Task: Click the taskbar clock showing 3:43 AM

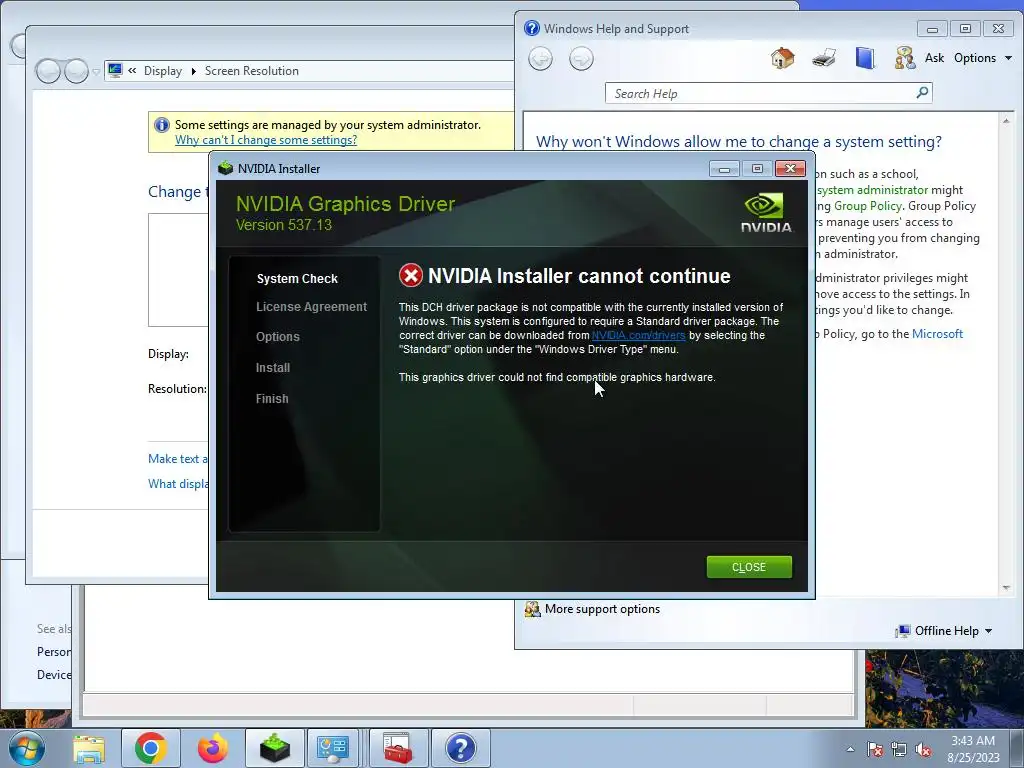Action: (x=973, y=748)
